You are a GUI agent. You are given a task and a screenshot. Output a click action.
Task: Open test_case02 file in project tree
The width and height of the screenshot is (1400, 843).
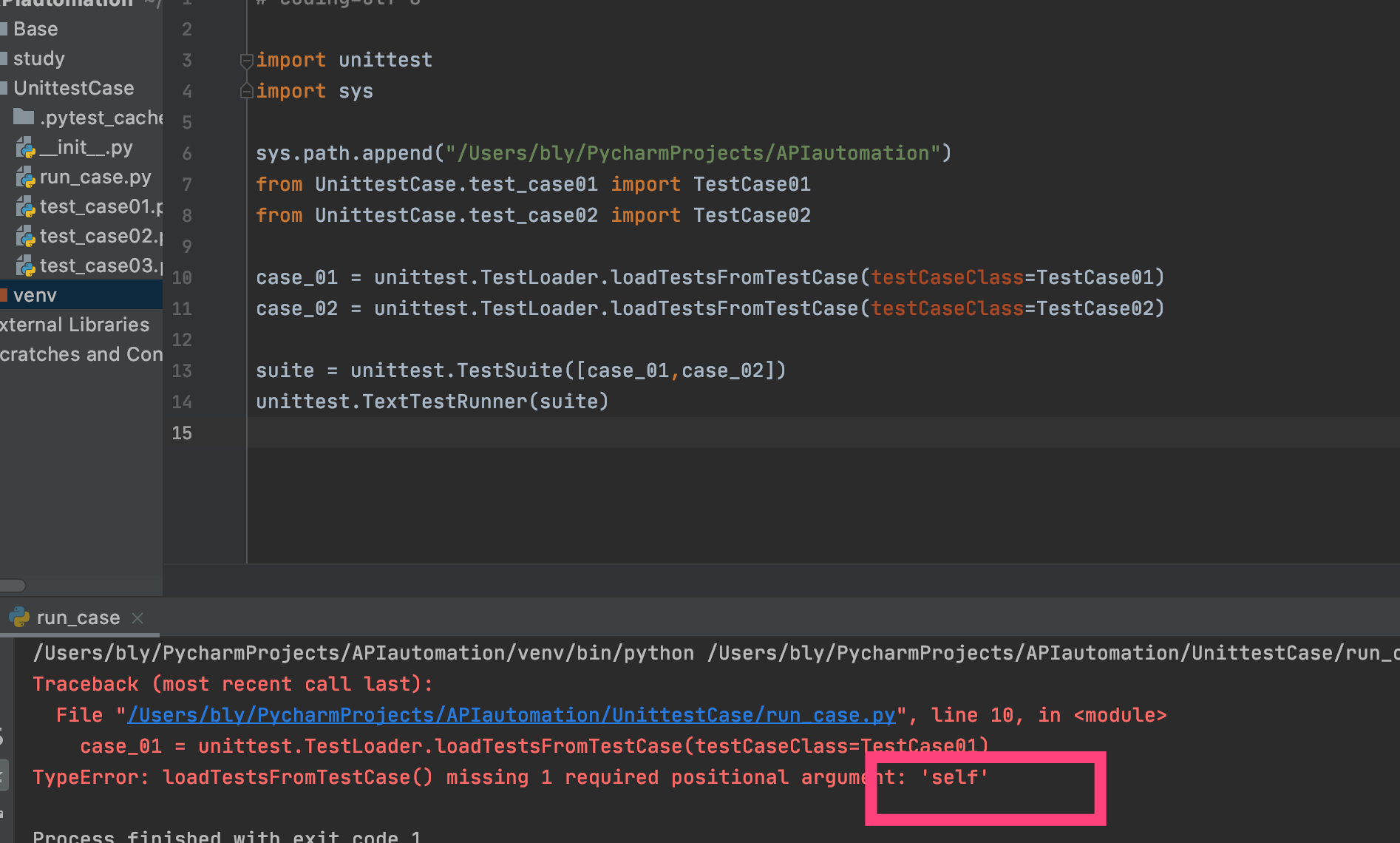(x=101, y=236)
